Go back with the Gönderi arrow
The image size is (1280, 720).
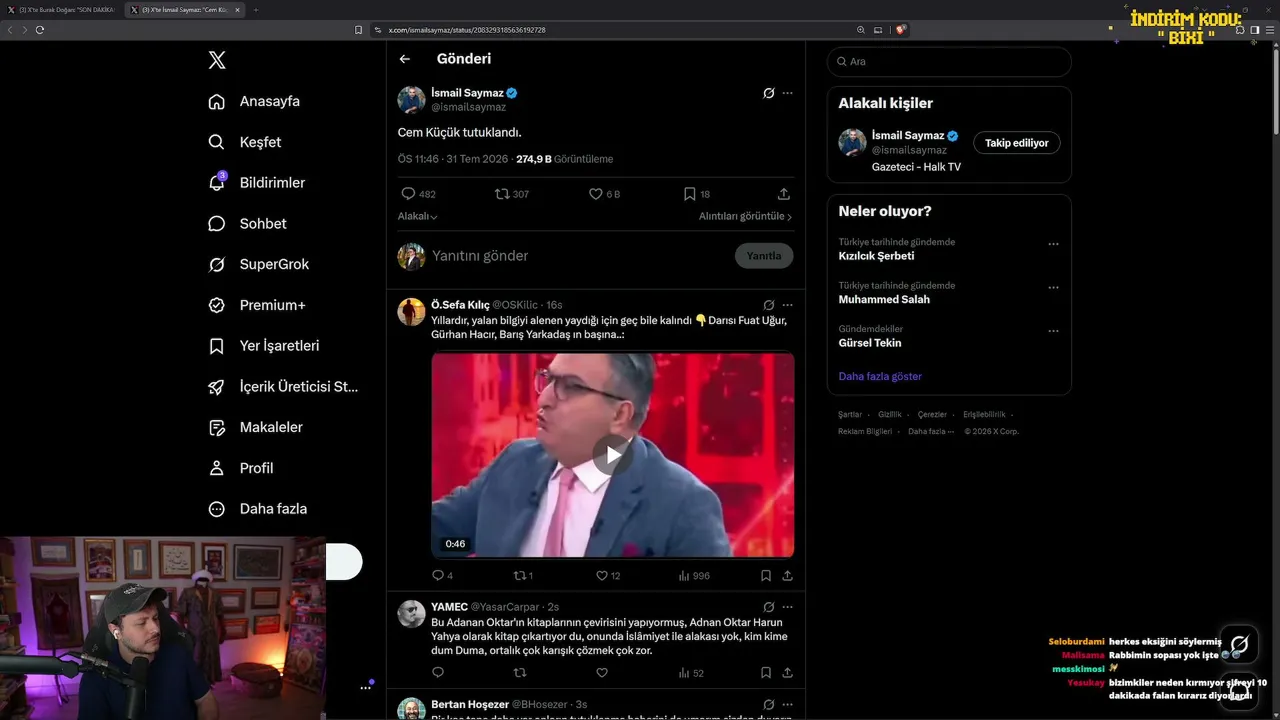405,59
